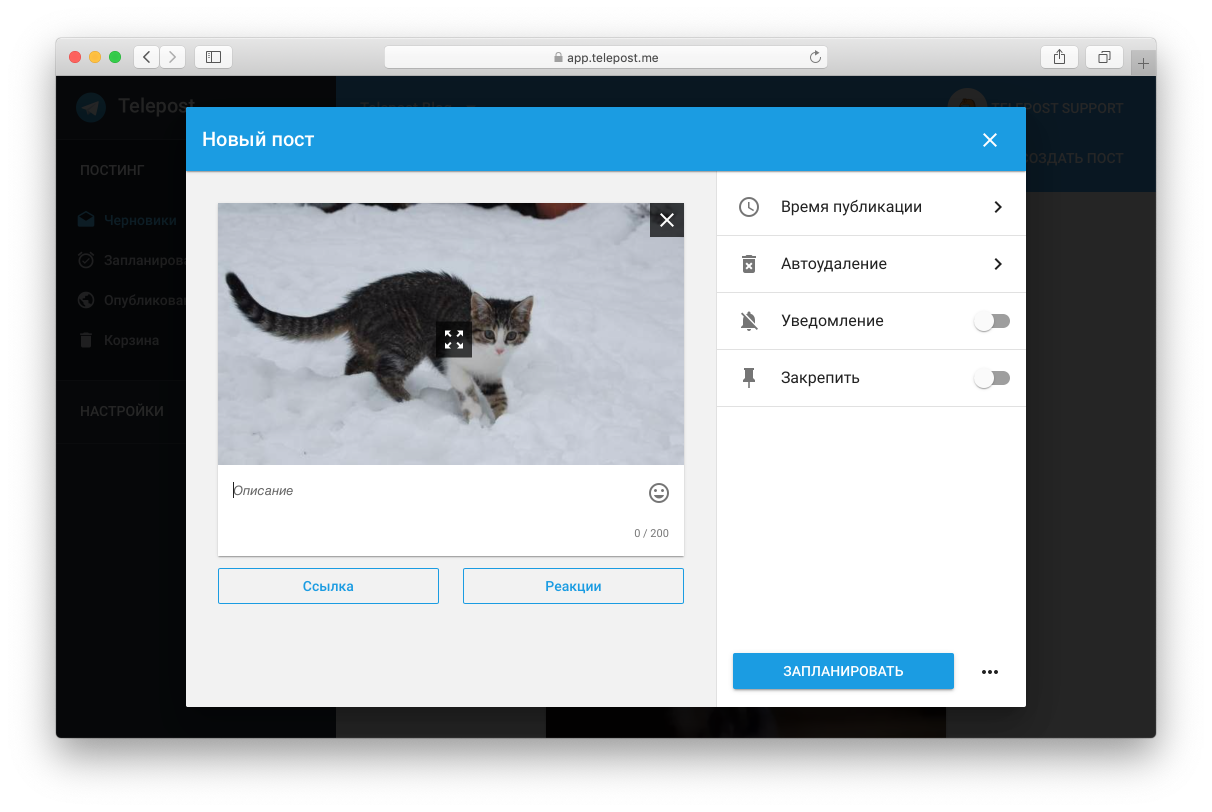Click the Safari address bar
This screenshot has width=1212, height=812.
(606, 58)
